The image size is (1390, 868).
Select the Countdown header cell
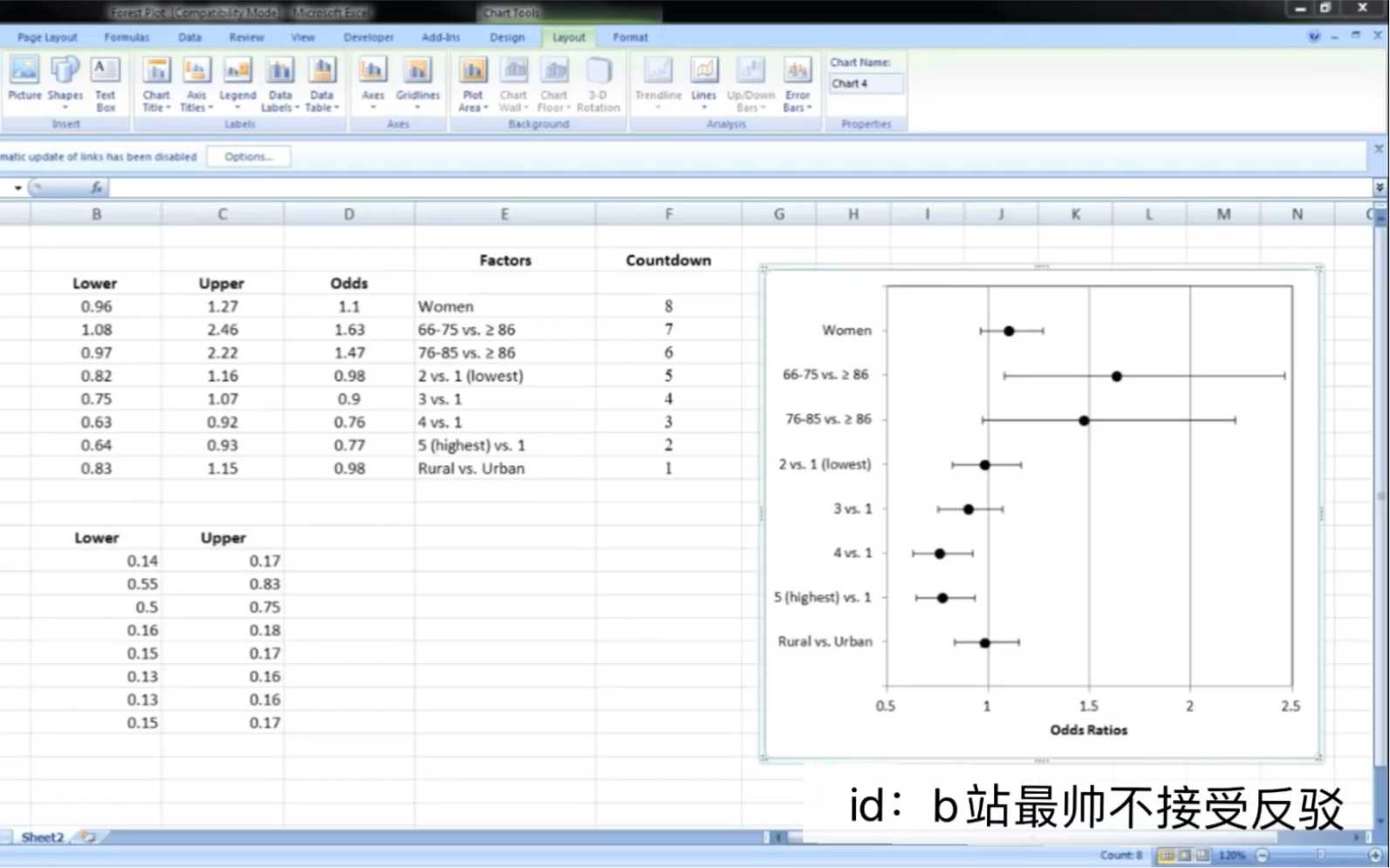pyautogui.click(x=668, y=260)
